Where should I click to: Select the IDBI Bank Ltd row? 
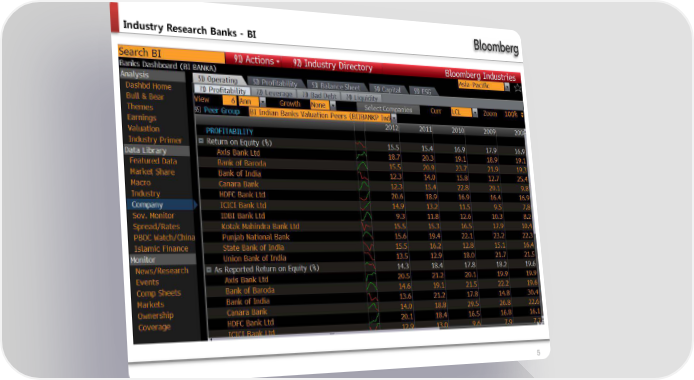[366, 217]
